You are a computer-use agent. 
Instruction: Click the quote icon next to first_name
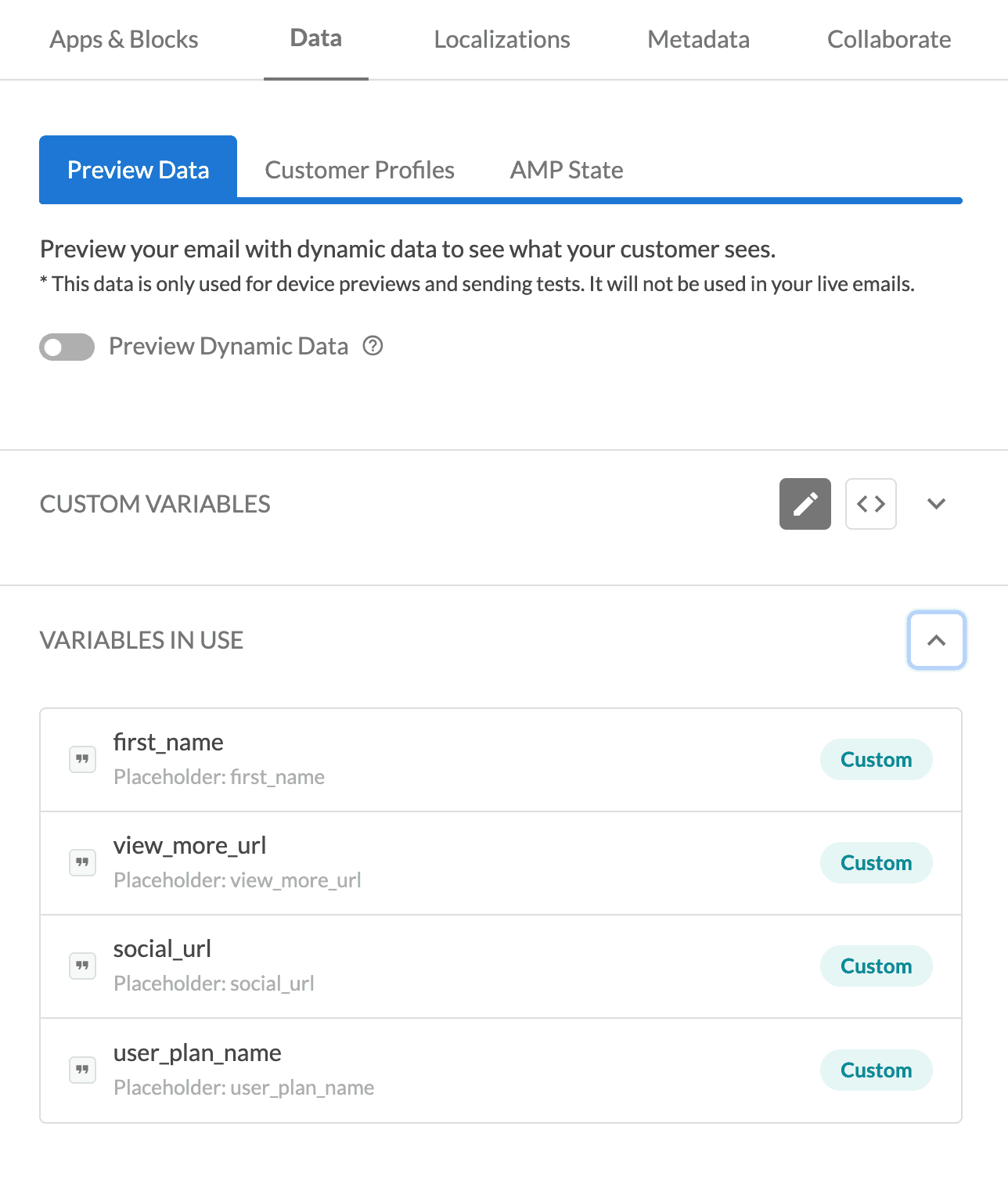(x=82, y=759)
